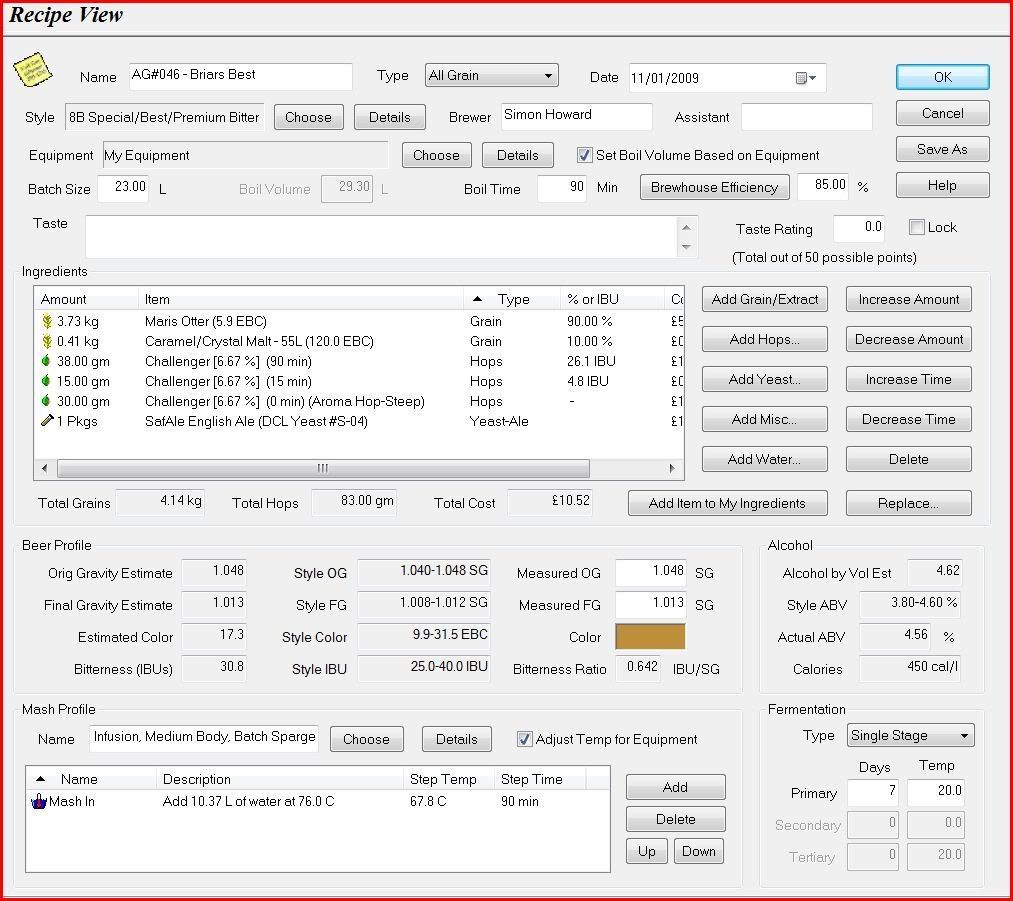Toggle Adjust Temp for Equipment checkbox
This screenshot has width=1013, height=901.
tap(525, 739)
